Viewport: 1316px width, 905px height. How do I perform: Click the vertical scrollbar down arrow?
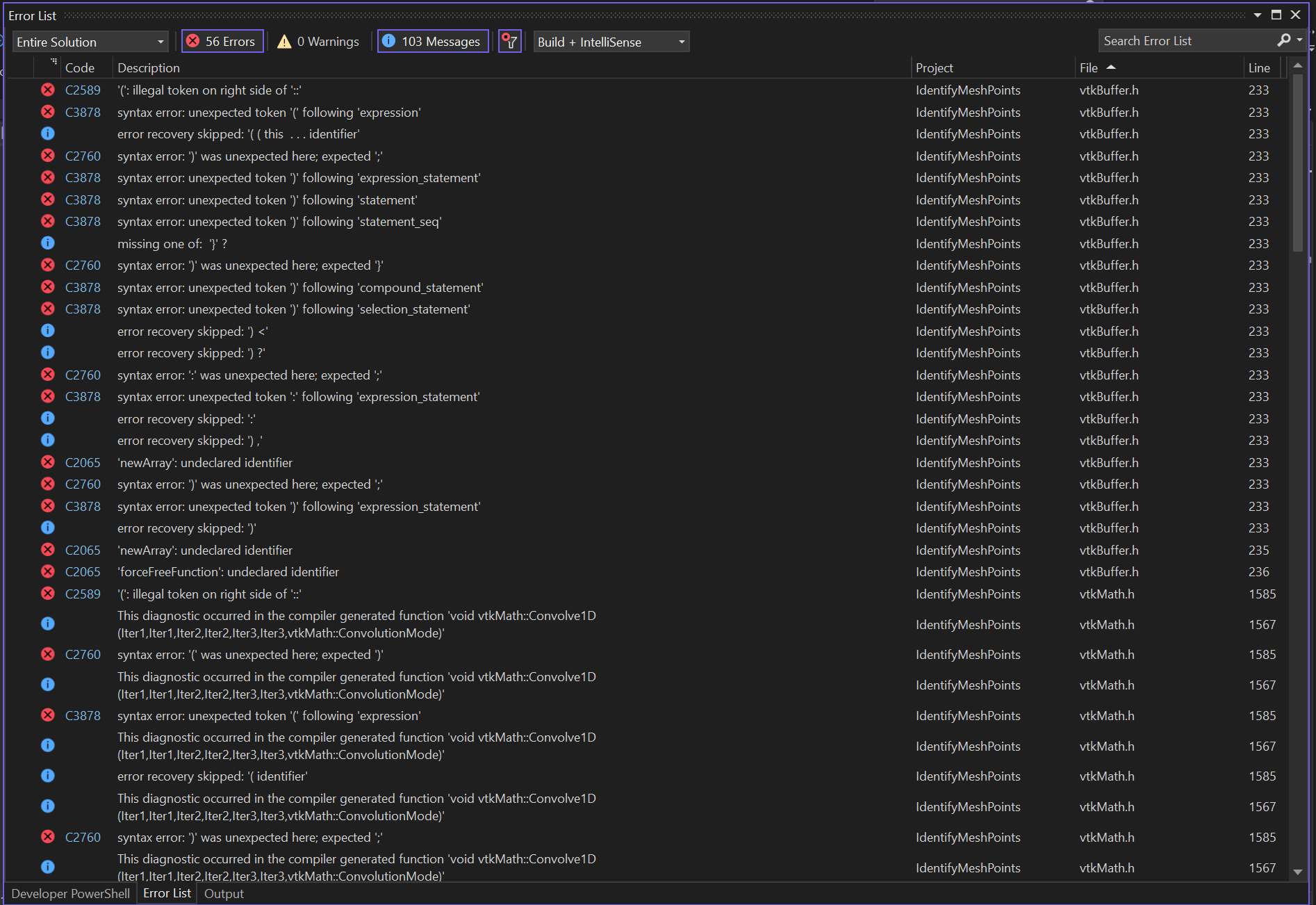click(1297, 872)
